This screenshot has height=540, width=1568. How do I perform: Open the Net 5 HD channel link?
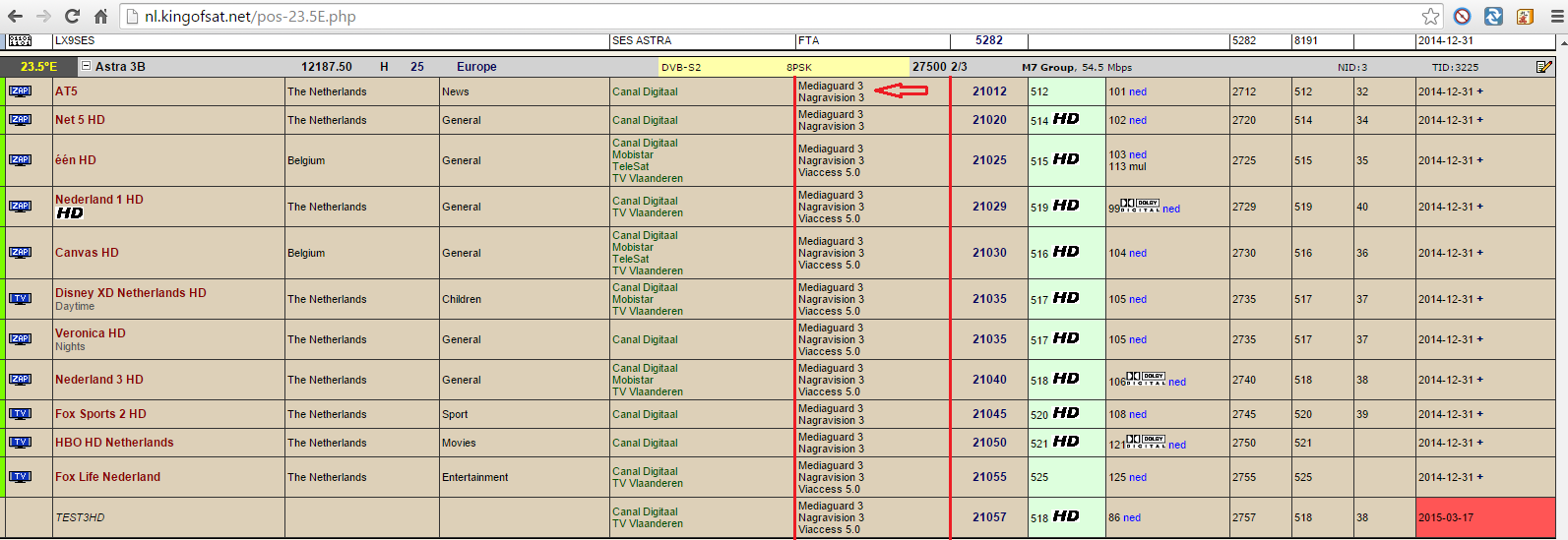(80, 120)
